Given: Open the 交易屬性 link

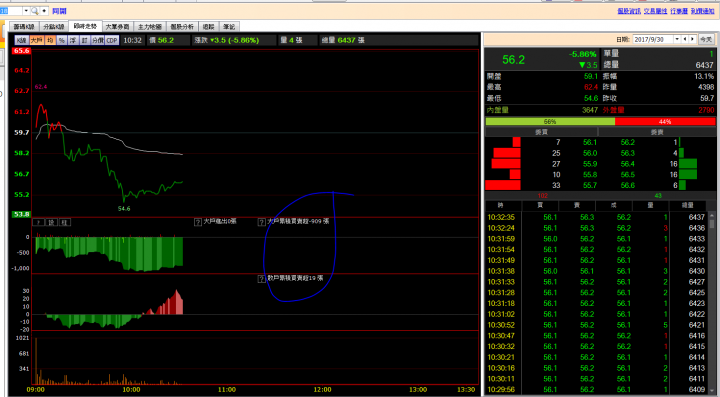Looking at the screenshot, I should (x=655, y=11).
